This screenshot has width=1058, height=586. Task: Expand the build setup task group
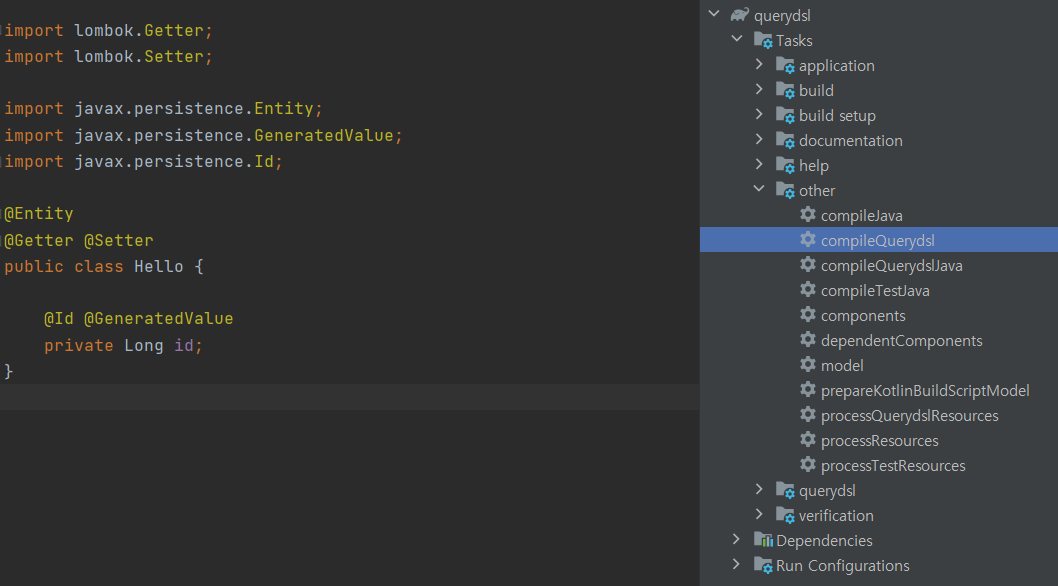pyautogui.click(x=759, y=113)
